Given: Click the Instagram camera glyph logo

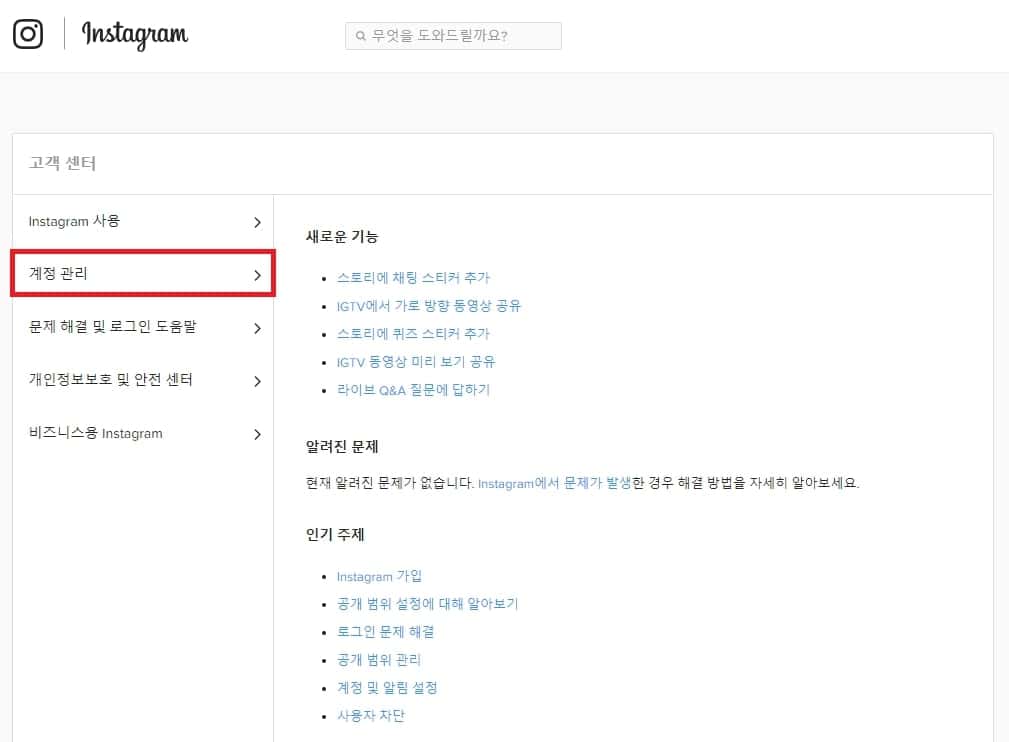Looking at the screenshot, I should [28, 33].
